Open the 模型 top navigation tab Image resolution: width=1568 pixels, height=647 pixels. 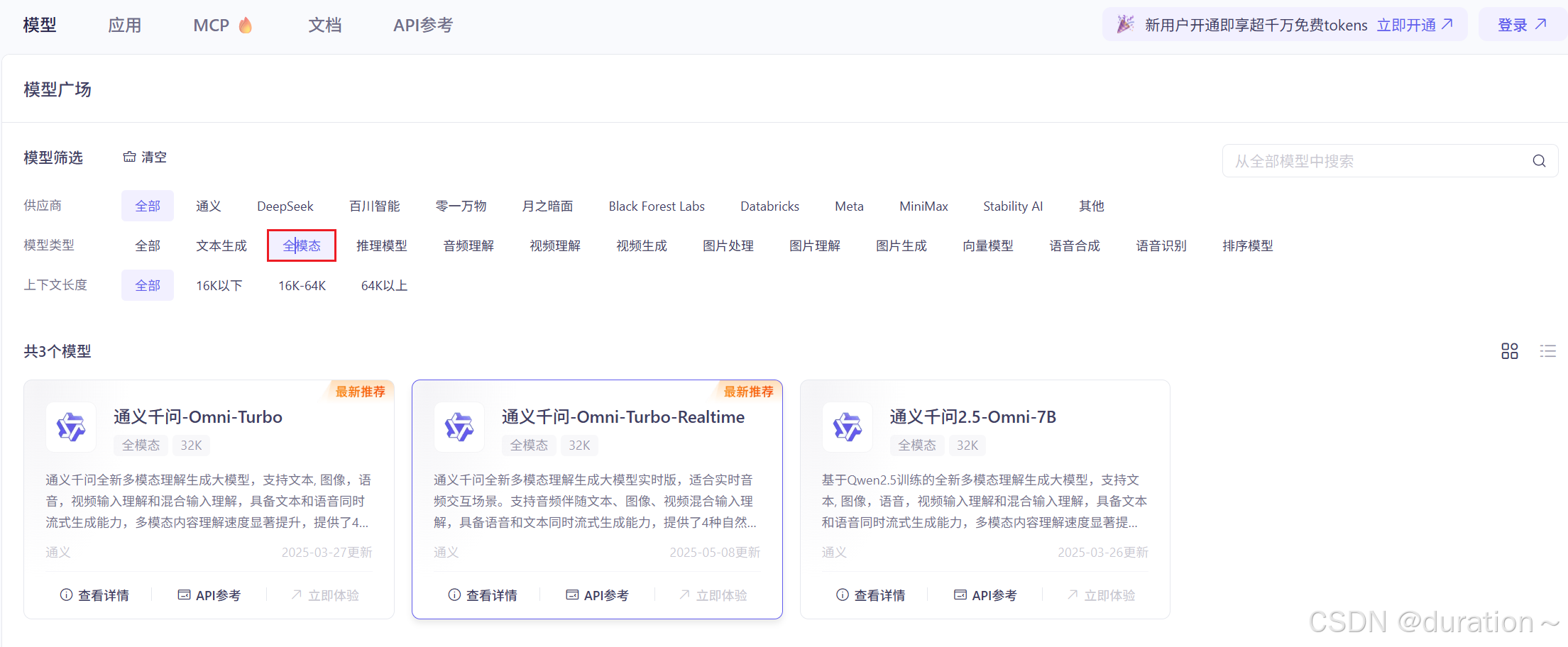point(40,26)
